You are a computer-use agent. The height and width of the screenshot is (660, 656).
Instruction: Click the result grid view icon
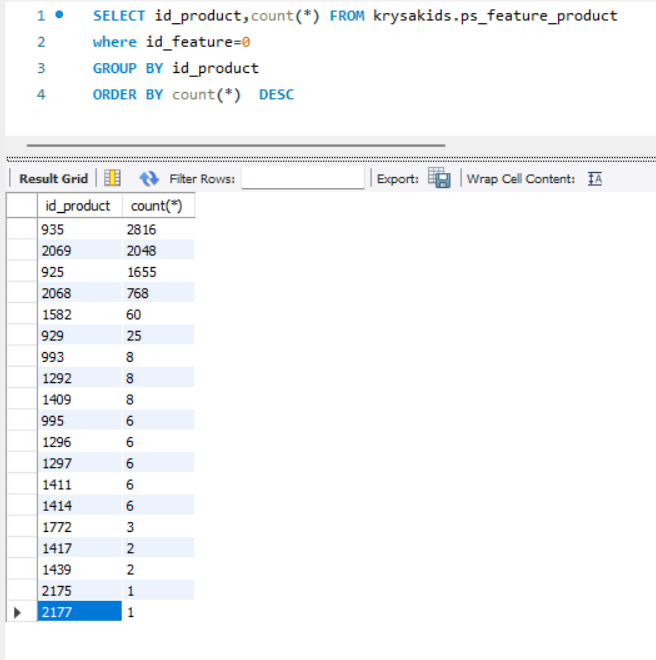pyautogui.click(x=112, y=178)
